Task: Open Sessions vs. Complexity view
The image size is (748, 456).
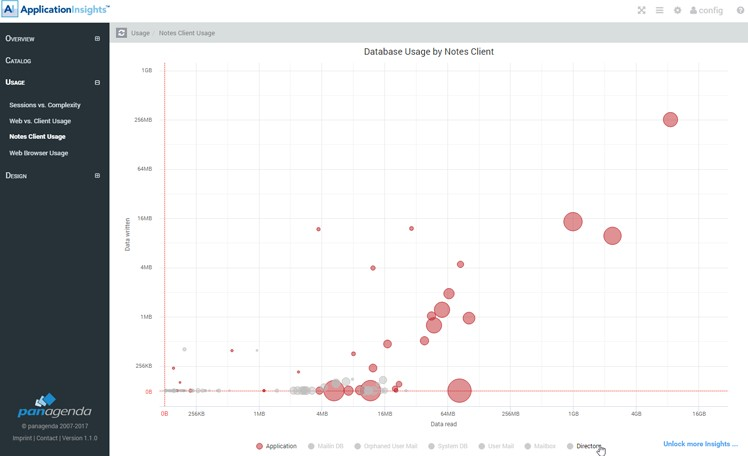Action: click(45, 105)
